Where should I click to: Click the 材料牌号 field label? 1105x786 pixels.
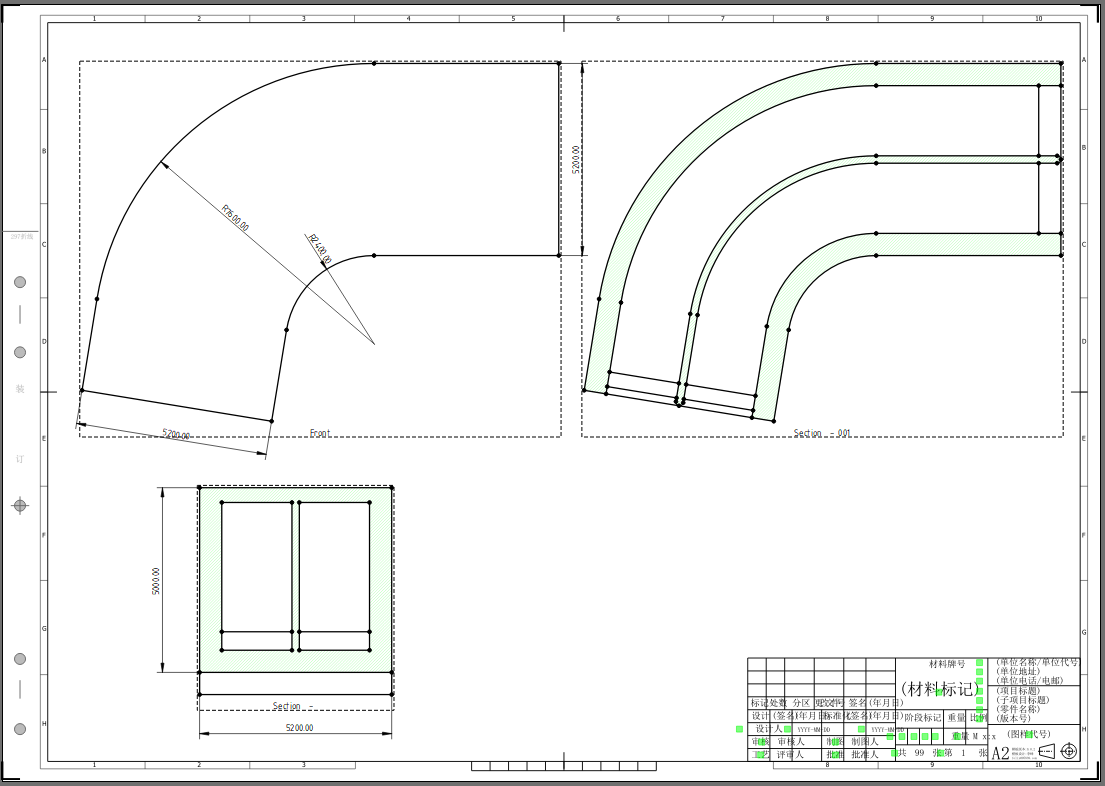tap(947, 663)
